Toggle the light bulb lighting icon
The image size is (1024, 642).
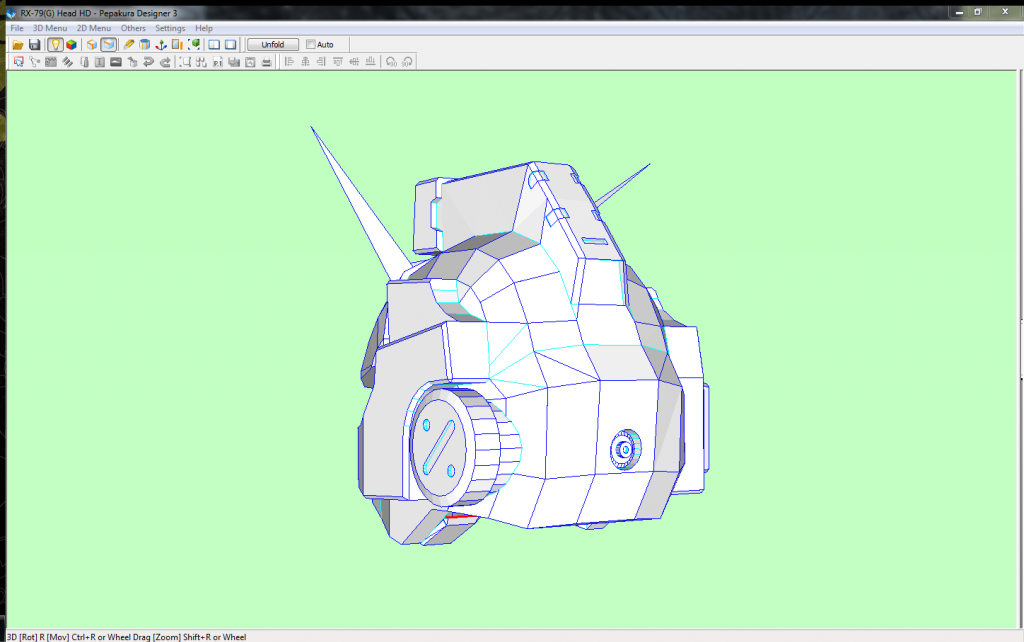(x=55, y=44)
